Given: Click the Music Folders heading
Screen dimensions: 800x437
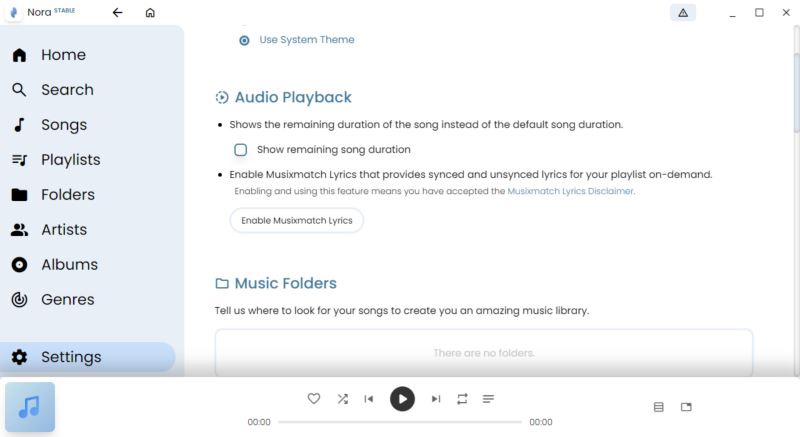Looking at the screenshot, I should 286,284.
